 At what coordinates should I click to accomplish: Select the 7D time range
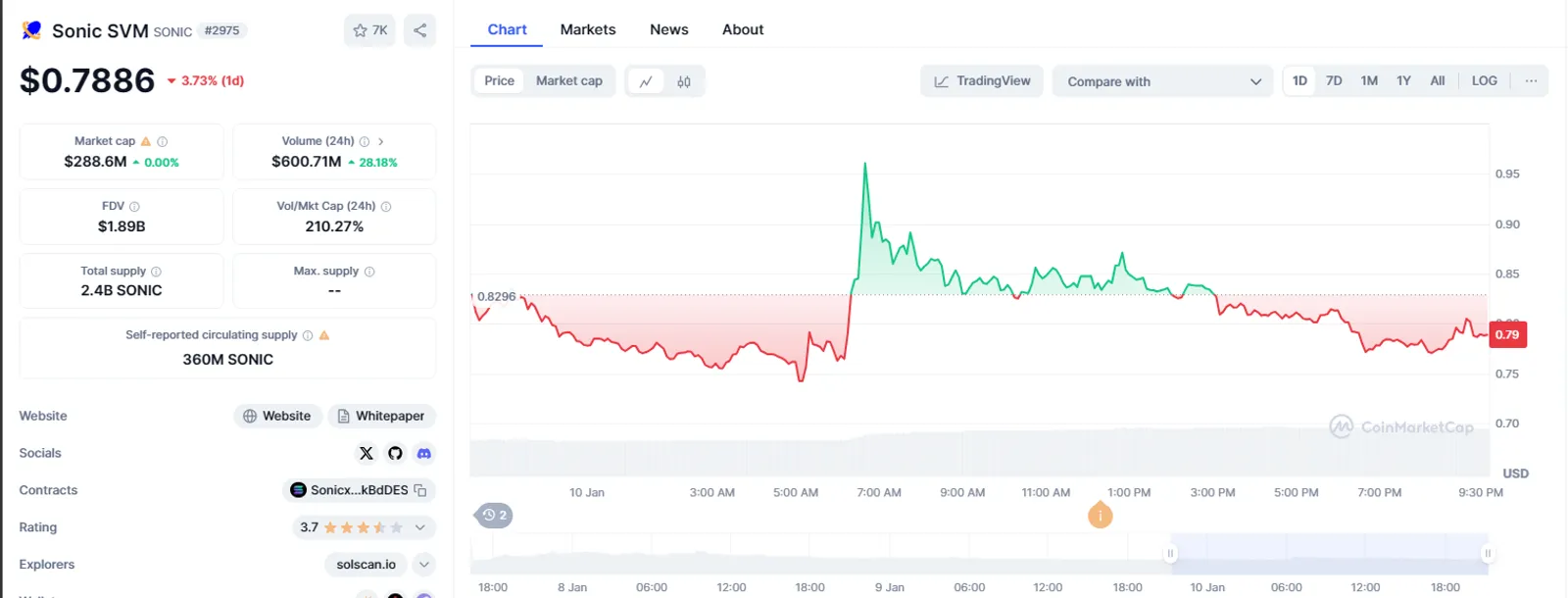[1334, 80]
